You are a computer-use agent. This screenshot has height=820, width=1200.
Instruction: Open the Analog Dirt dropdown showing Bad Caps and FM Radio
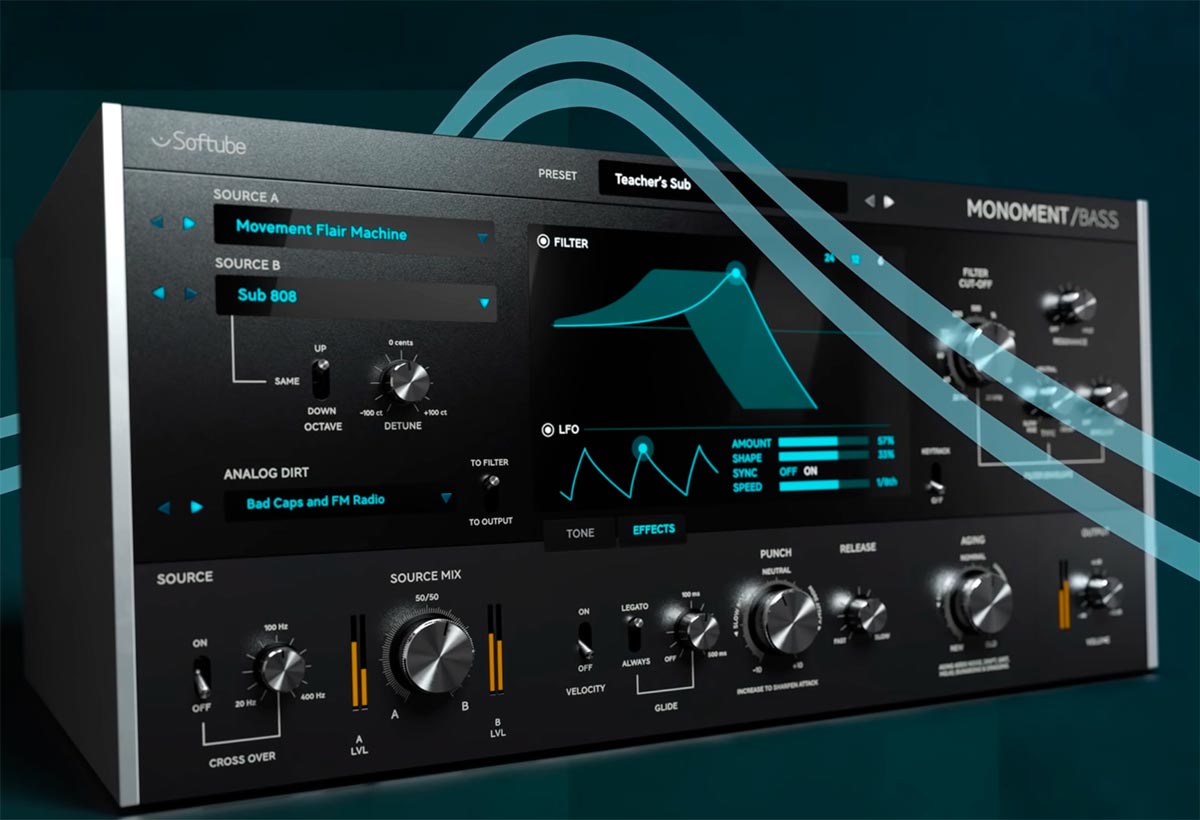[339, 502]
